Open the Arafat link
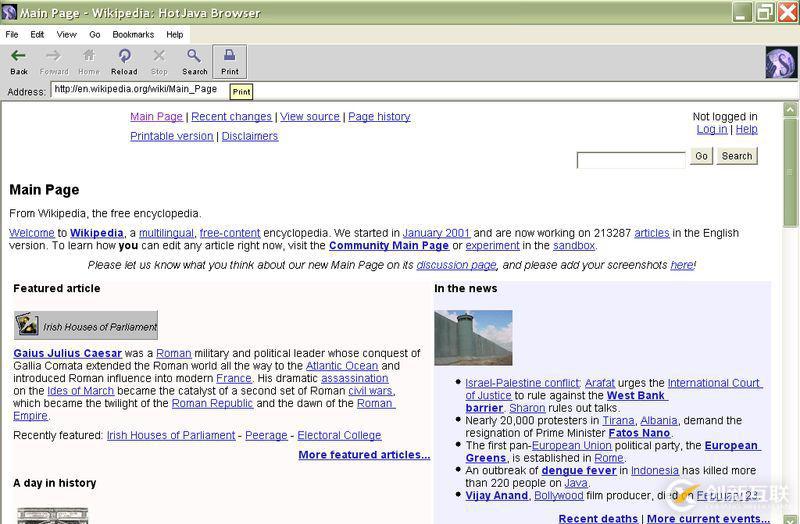This screenshot has height=524, width=800. pyautogui.click(x=599, y=383)
